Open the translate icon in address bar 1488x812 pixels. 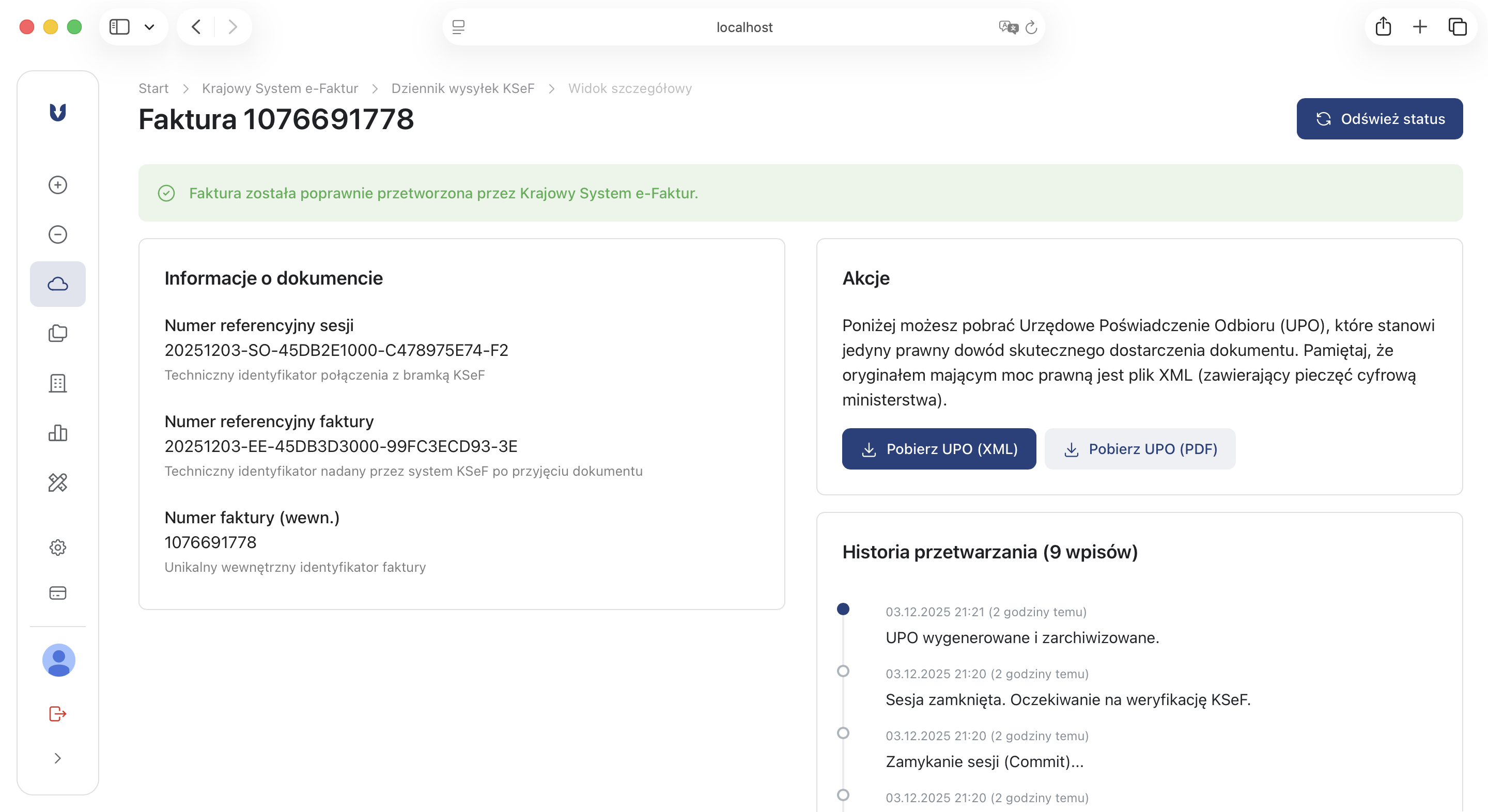(x=1008, y=27)
